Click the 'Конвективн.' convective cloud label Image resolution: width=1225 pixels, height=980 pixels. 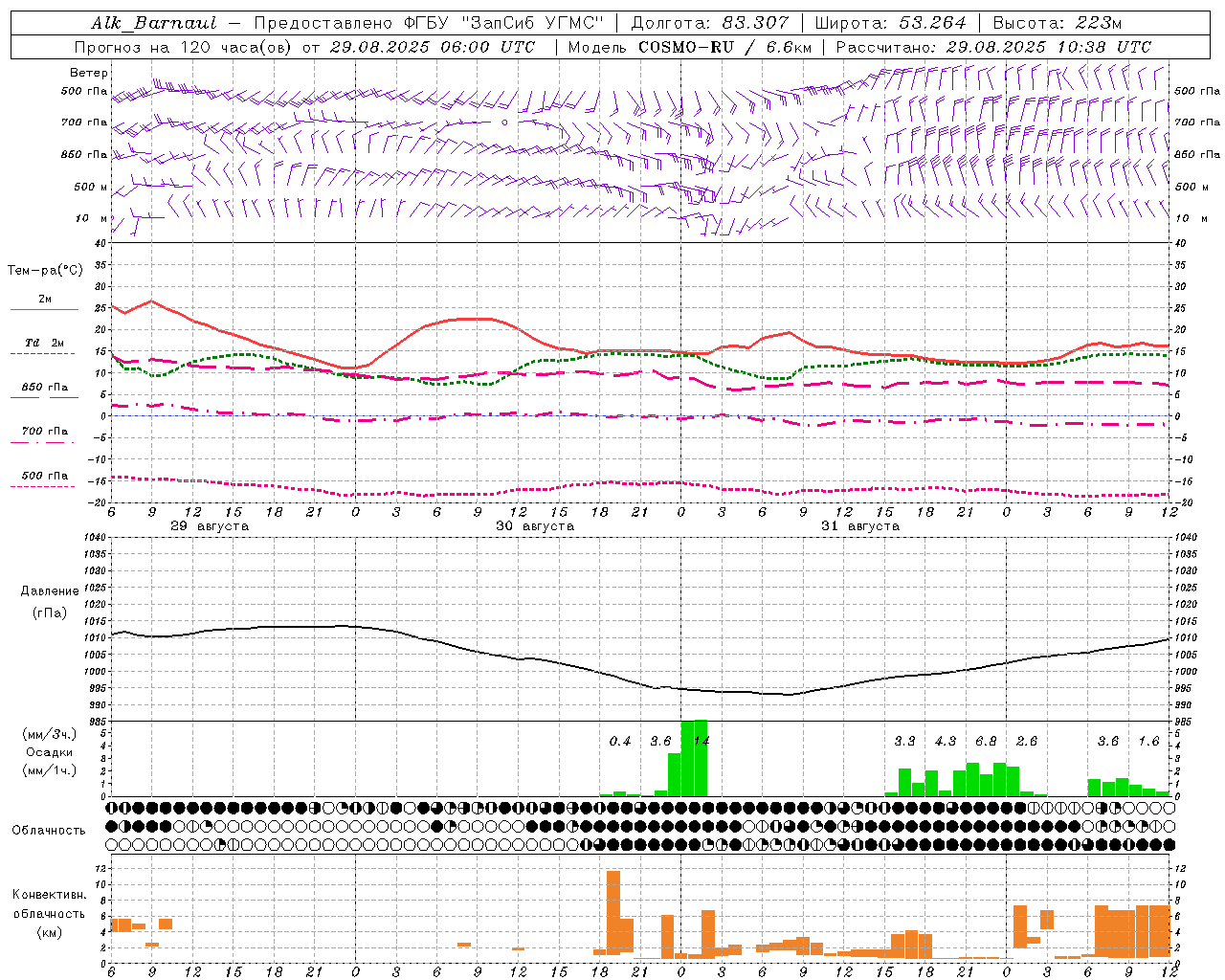click(50, 895)
